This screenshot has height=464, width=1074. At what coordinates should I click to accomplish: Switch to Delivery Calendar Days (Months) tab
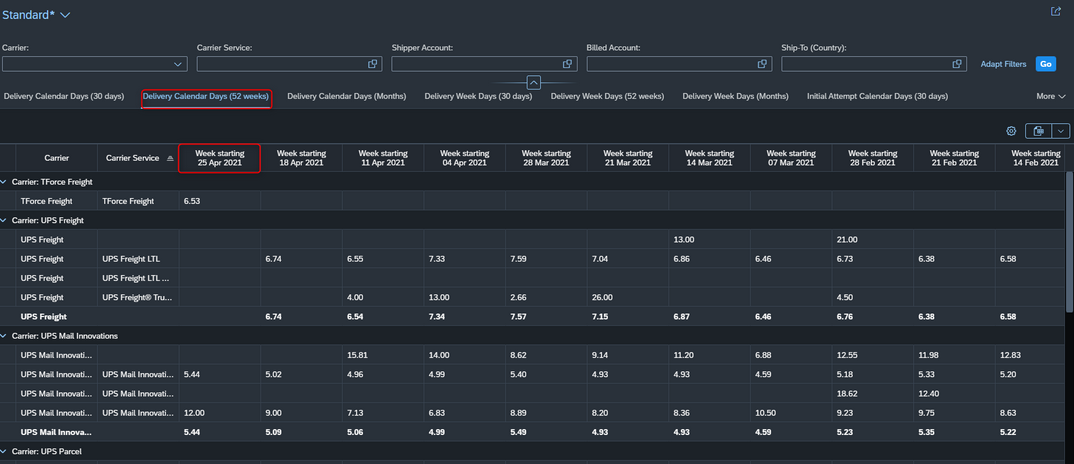347,97
